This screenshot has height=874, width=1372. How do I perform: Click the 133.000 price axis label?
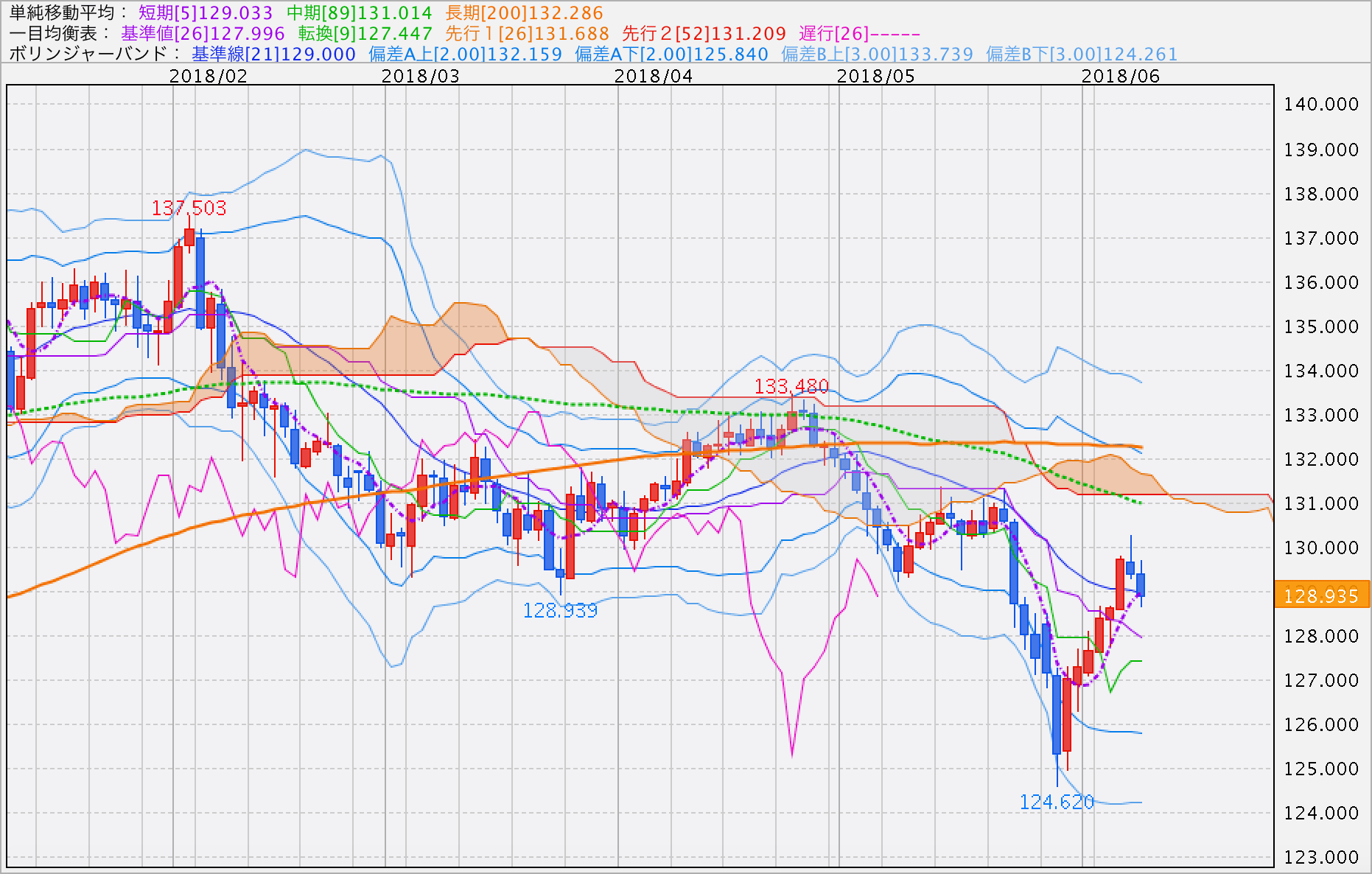tap(1321, 415)
